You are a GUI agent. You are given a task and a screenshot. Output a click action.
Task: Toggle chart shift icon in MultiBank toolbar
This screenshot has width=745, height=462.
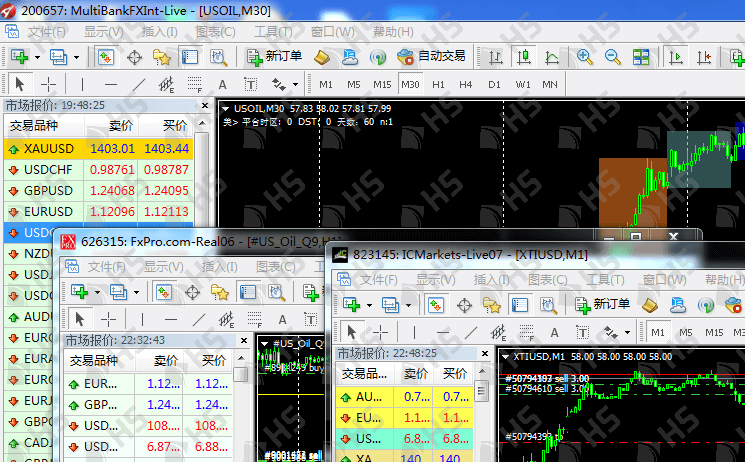click(x=704, y=58)
